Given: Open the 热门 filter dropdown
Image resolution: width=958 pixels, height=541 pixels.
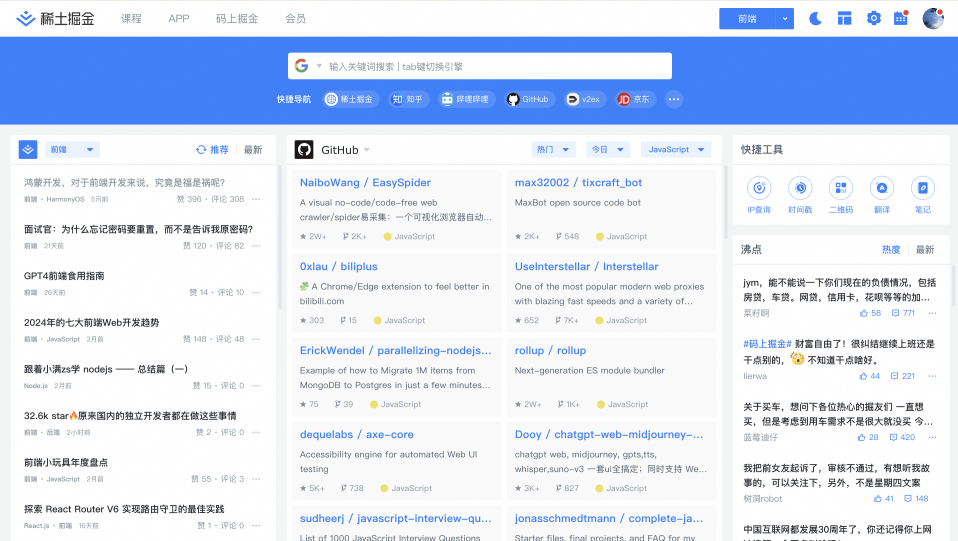Looking at the screenshot, I should click(553, 149).
